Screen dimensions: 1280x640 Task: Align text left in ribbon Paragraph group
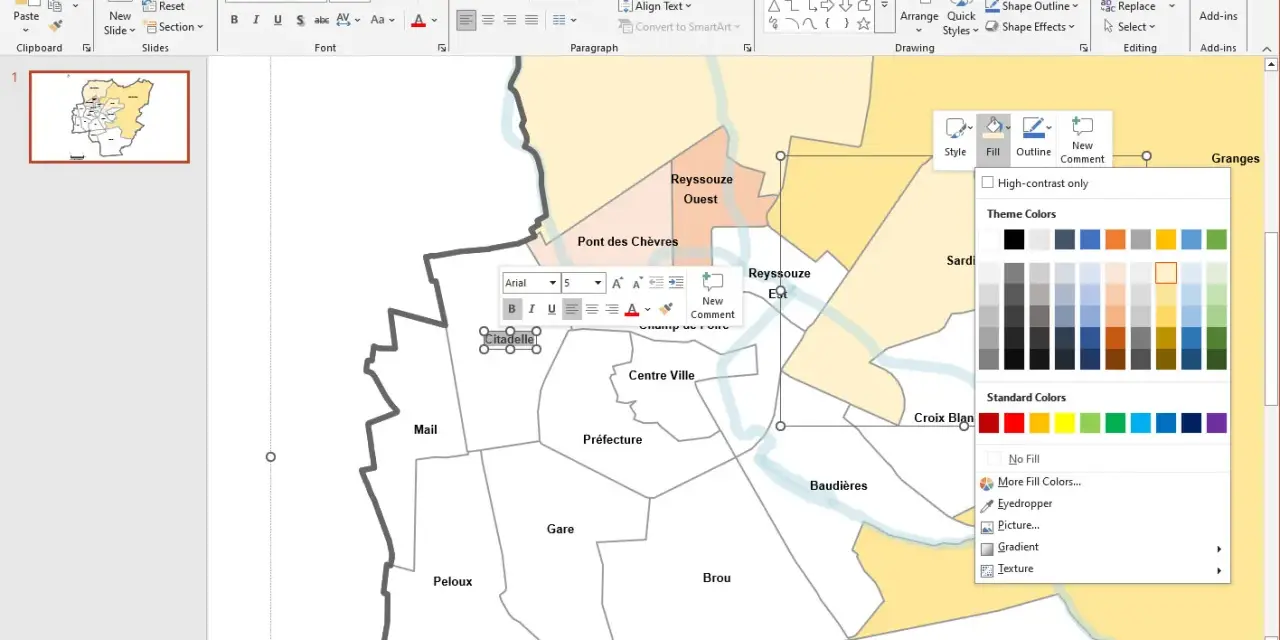pos(466,20)
